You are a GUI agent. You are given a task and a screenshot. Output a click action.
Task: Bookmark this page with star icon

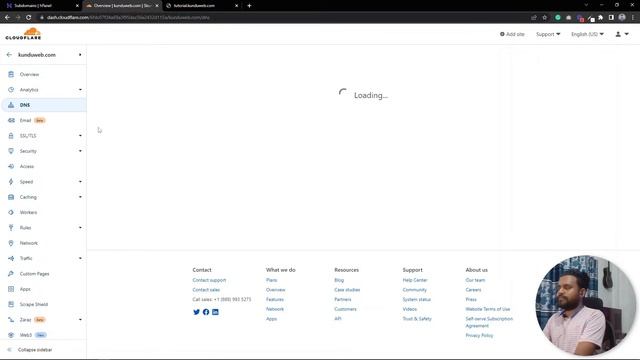coord(544,18)
